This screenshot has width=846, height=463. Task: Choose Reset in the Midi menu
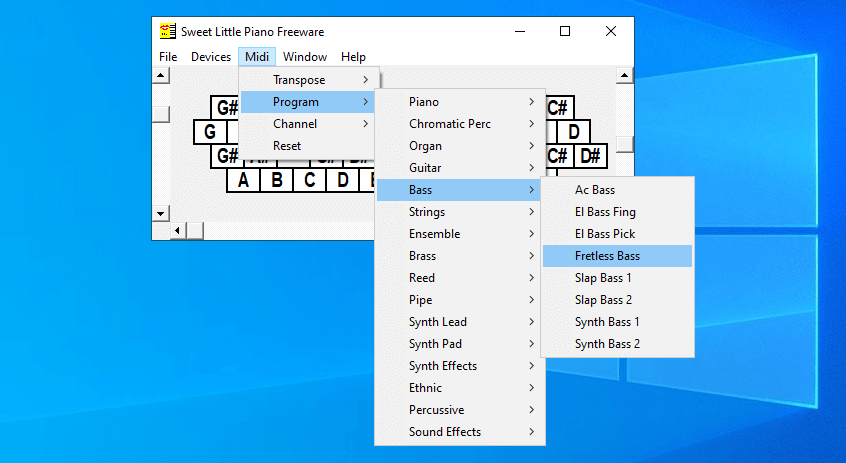[x=310, y=146]
